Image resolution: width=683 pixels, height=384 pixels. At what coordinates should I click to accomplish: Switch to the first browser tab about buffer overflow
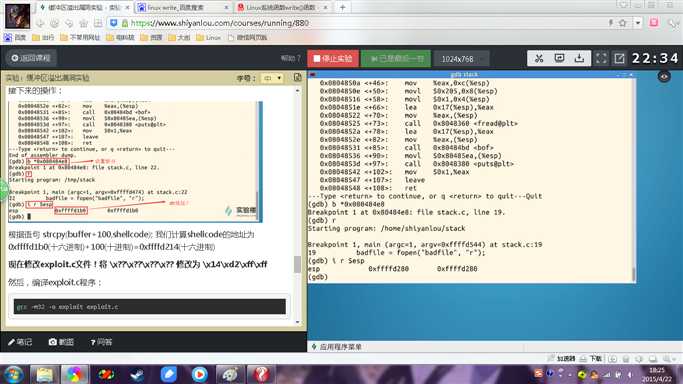pos(84,7)
